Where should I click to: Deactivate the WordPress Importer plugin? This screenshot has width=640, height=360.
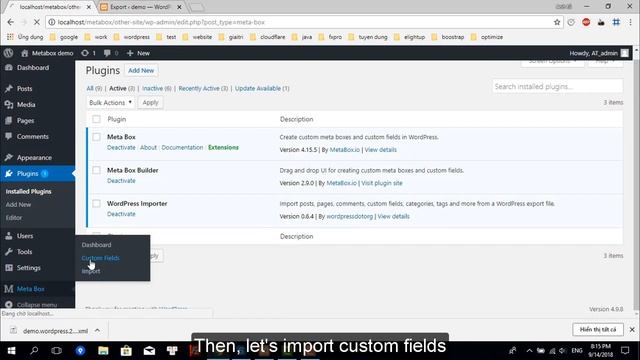(121, 214)
